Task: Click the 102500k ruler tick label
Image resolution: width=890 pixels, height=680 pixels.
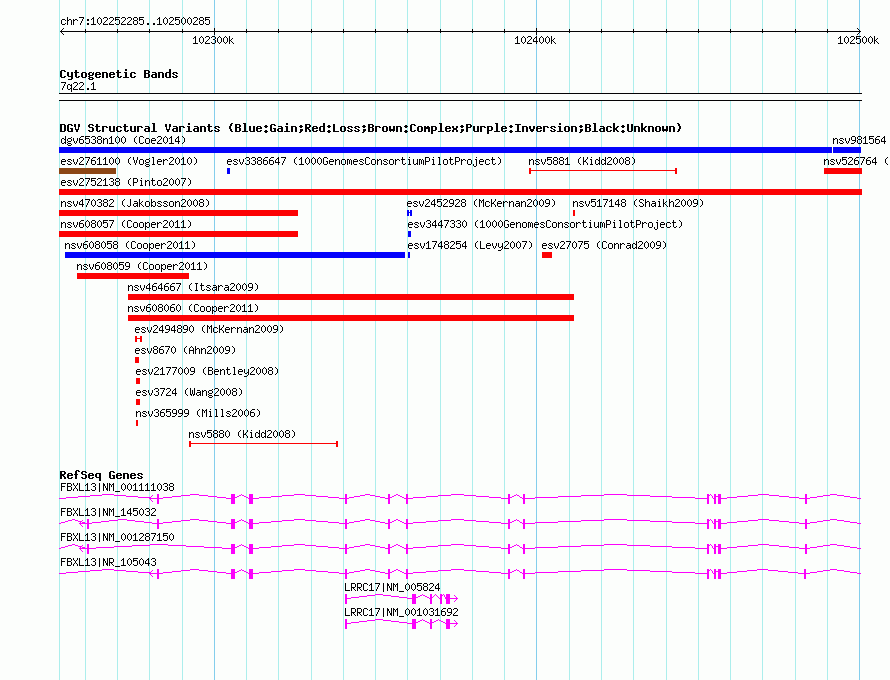Action: 858,40
